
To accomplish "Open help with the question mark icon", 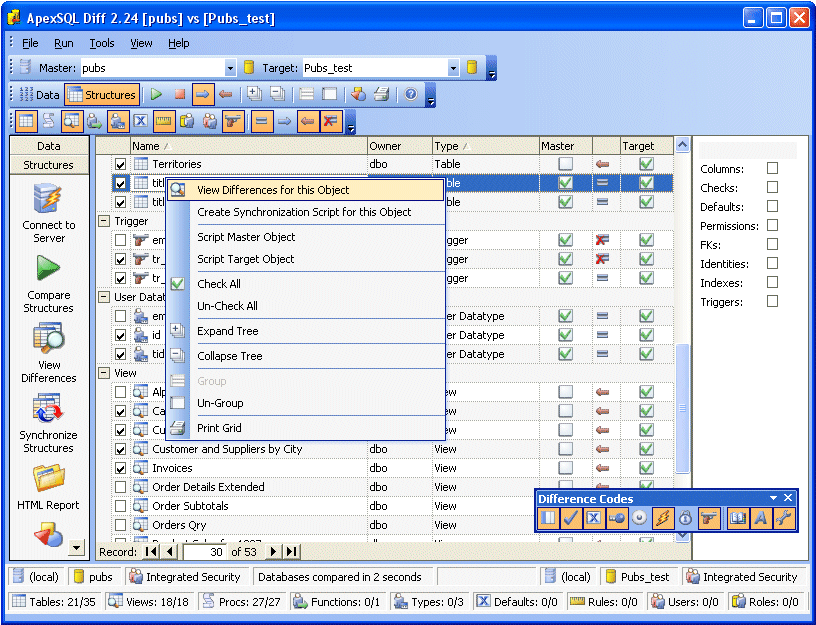I will 411,95.
